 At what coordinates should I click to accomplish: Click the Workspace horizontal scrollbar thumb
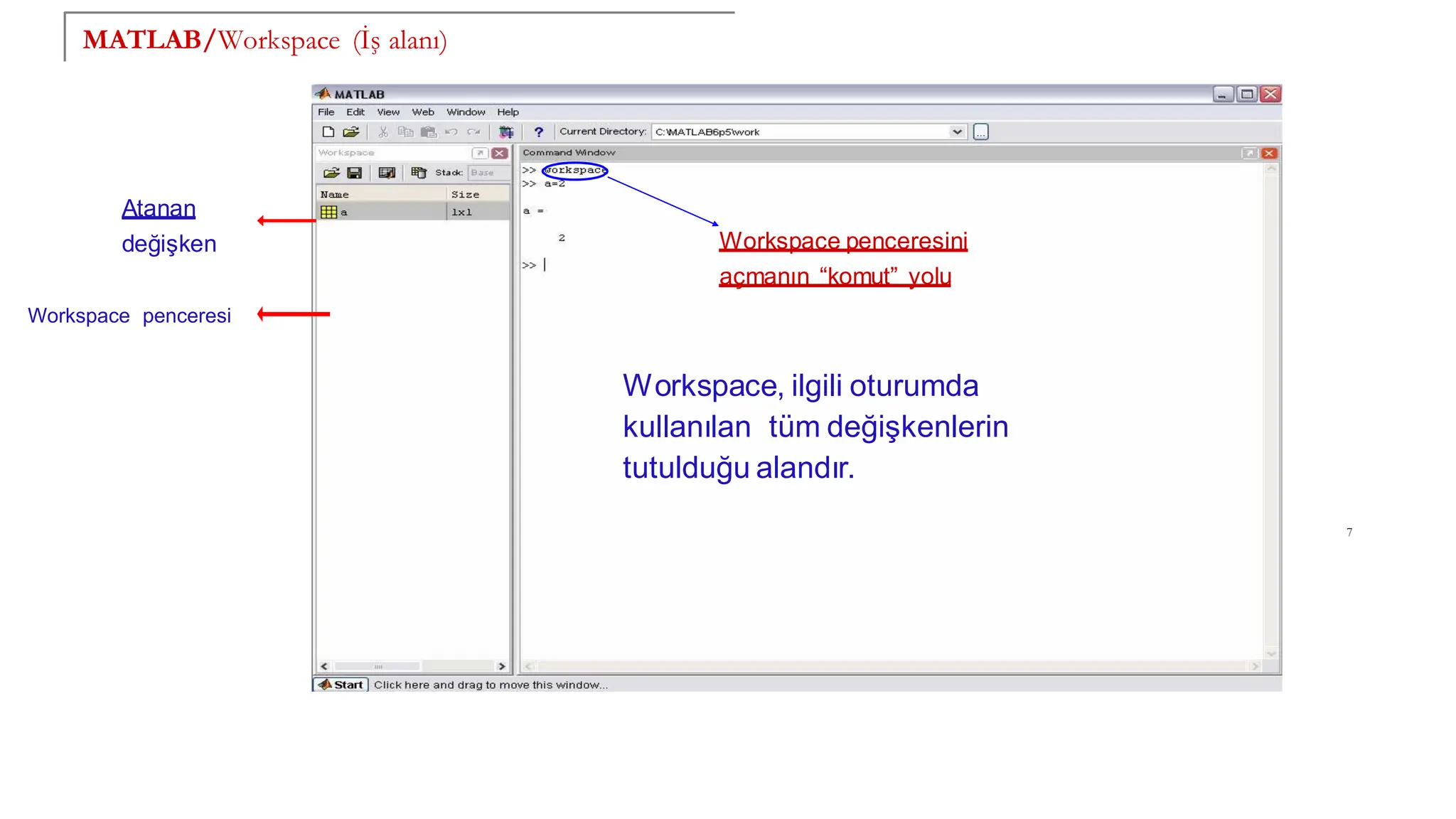(378, 666)
